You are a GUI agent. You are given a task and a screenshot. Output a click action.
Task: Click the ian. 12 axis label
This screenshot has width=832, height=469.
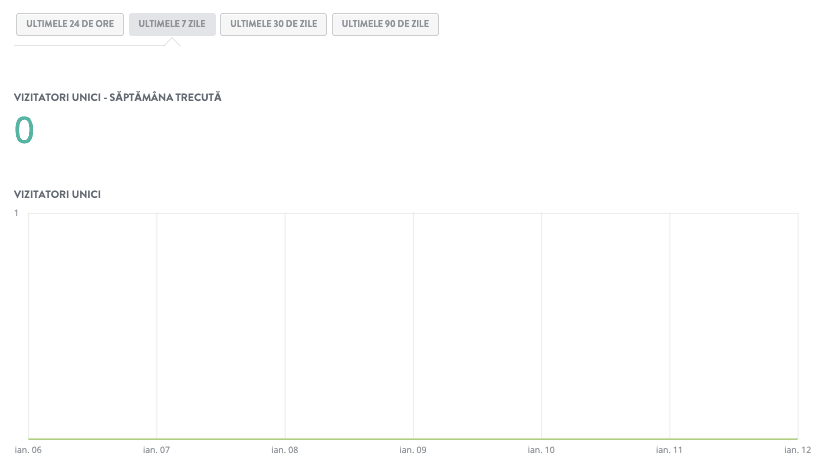click(x=798, y=450)
